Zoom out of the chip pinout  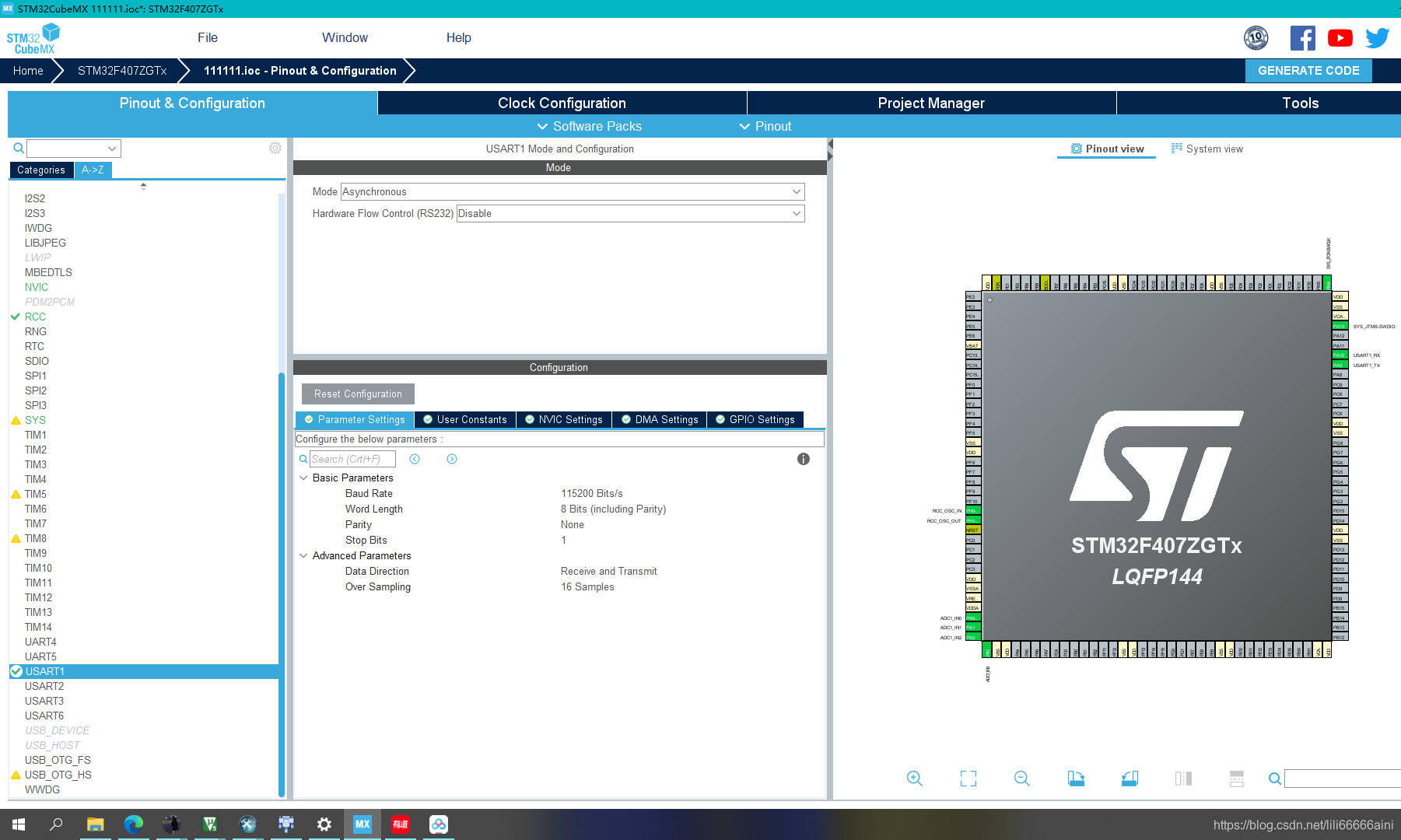tap(1022, 779)
